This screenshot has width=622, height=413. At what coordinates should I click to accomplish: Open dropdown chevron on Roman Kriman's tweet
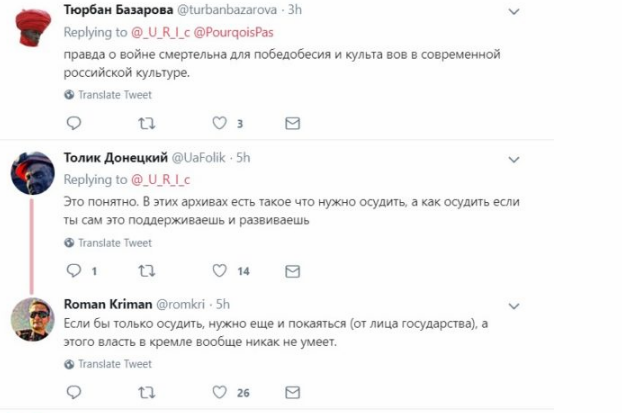click(x=514, y=305)
